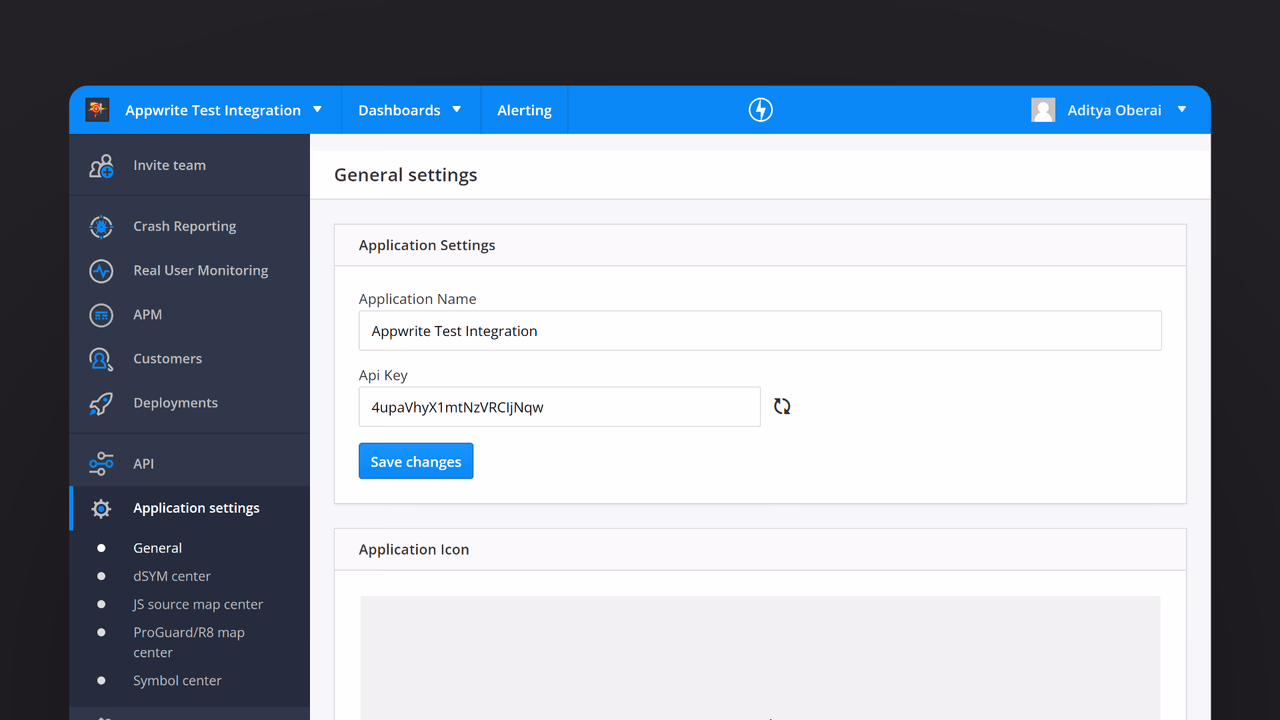The image size is (1280, 720).
Task: Click the Save changes button
Action: point(416,461)
